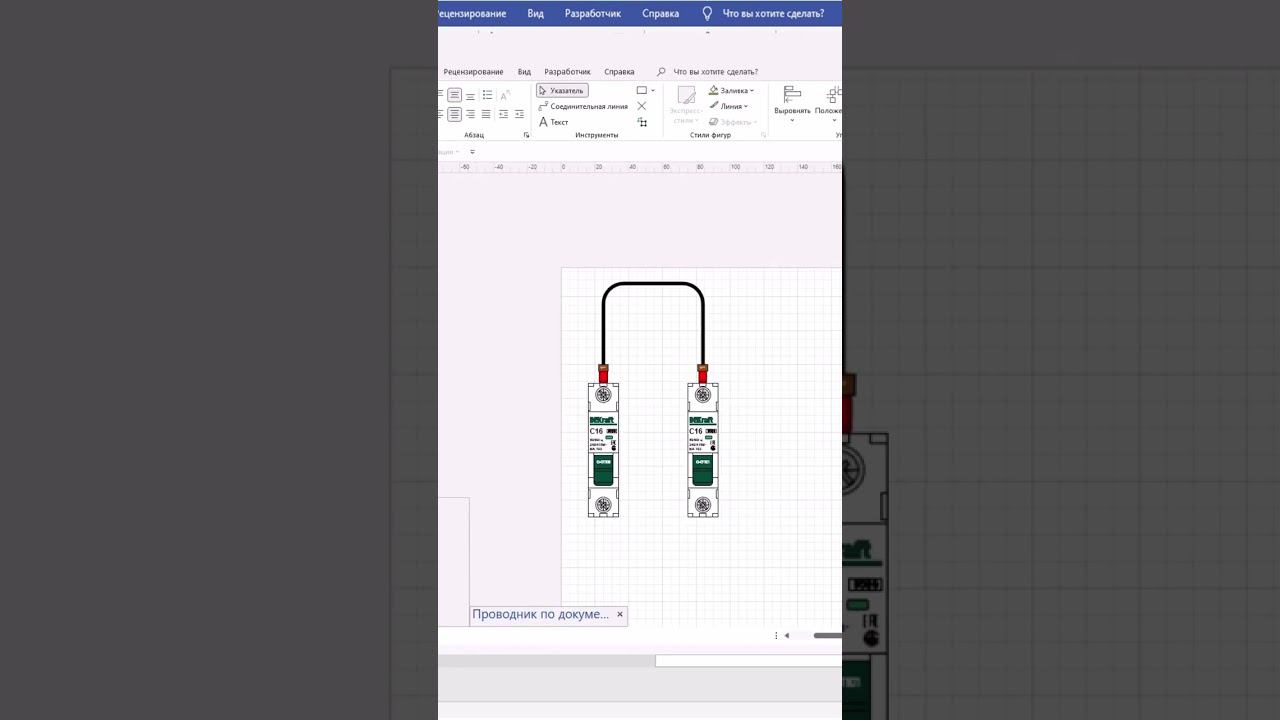Open the Линия line style dropdown

[728, 106]
